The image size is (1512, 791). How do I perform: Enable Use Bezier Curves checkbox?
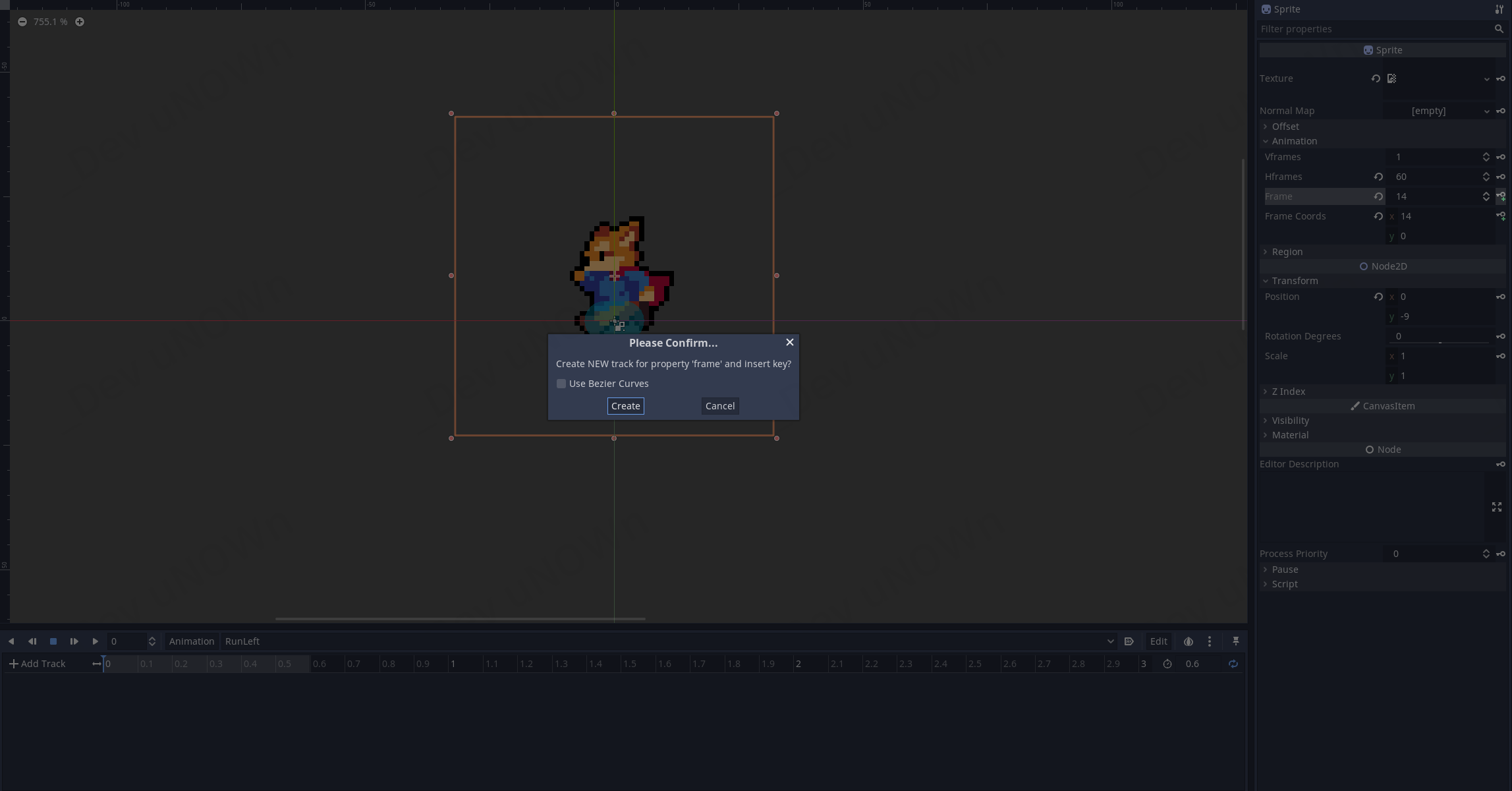pyautogui.click(x=561, y=384)
